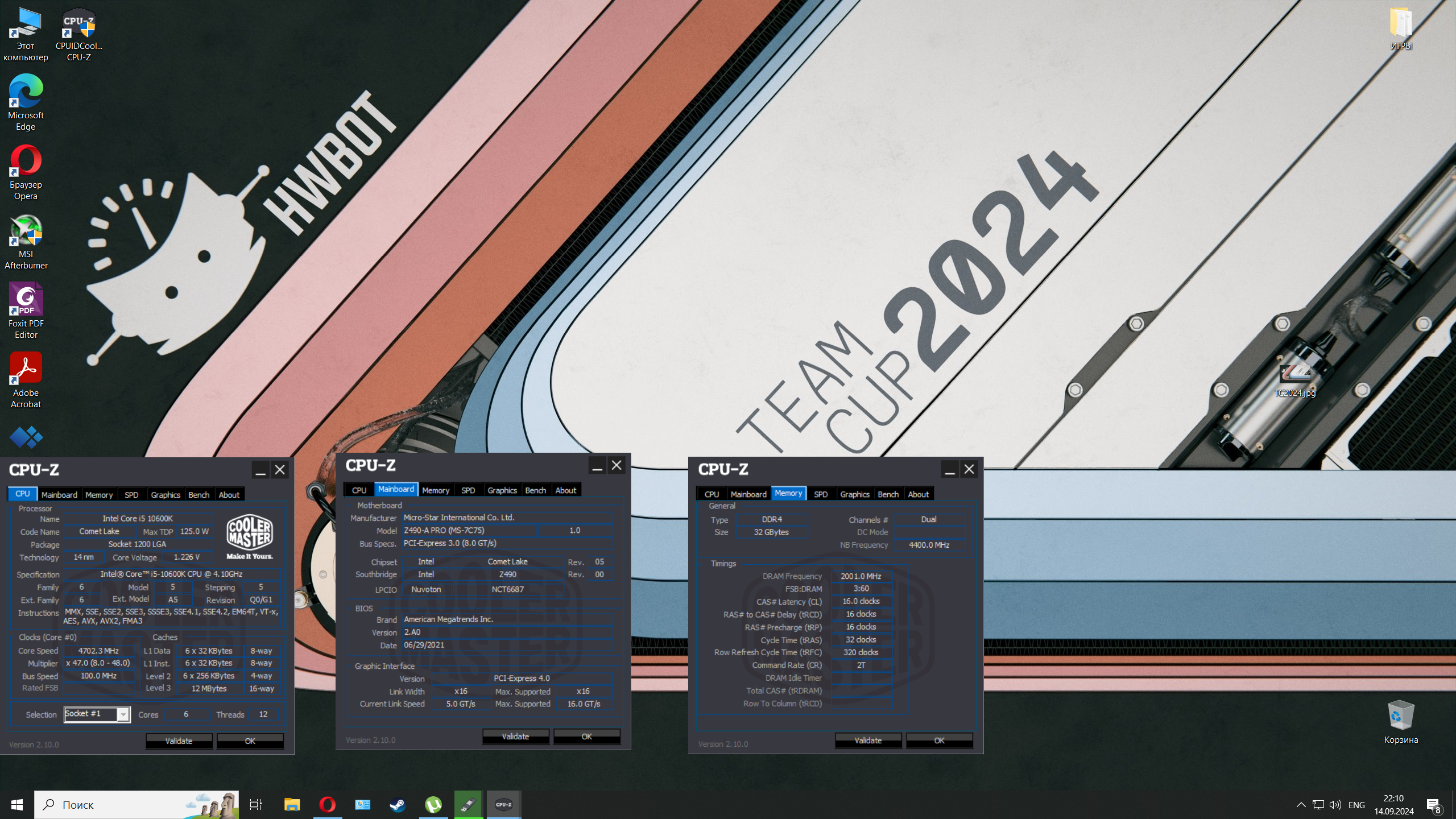The height and width of the screenshot is (819, 1456).
Task: Click the Поиск taskbar search box
Action: pos(136,804)
